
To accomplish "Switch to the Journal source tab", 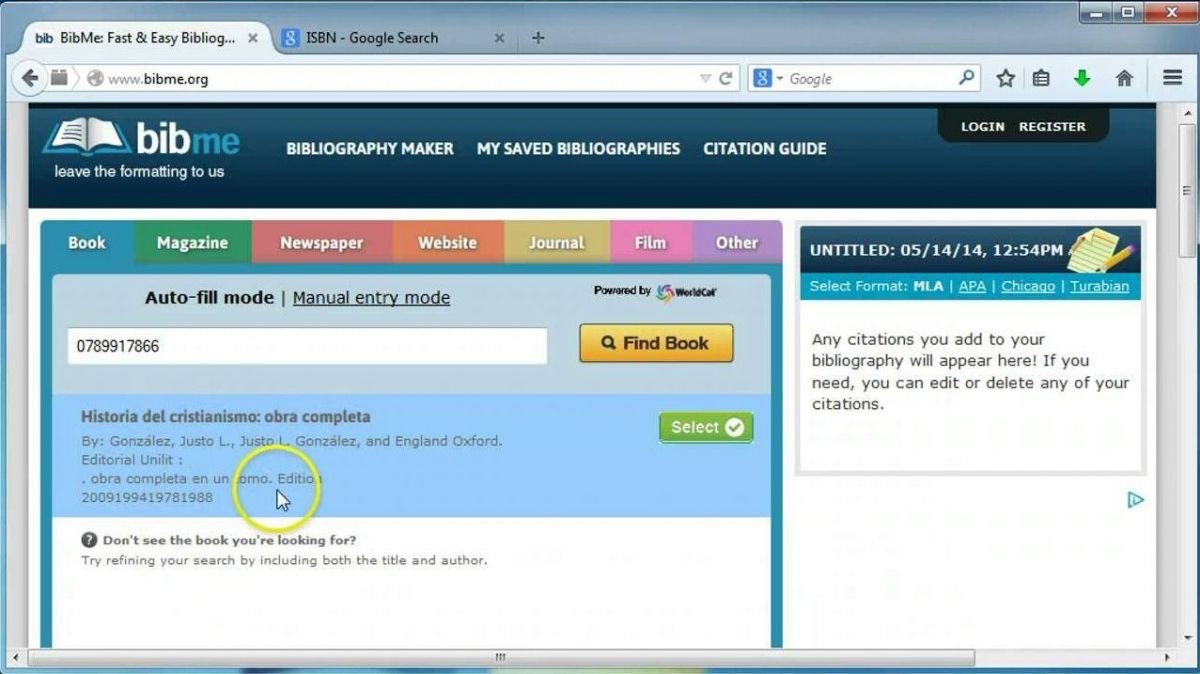I will pos(557,243).
